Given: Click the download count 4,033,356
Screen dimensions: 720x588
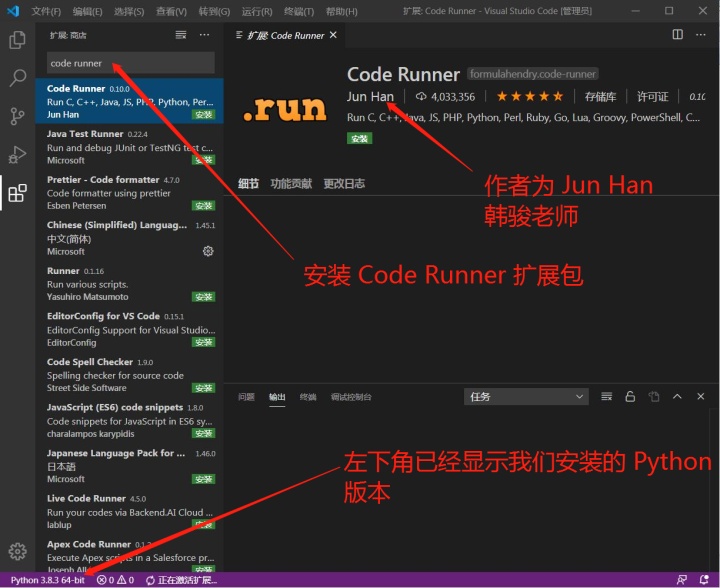Looking at the screenshot, I should pyautogui.click(x=445, y=97).
